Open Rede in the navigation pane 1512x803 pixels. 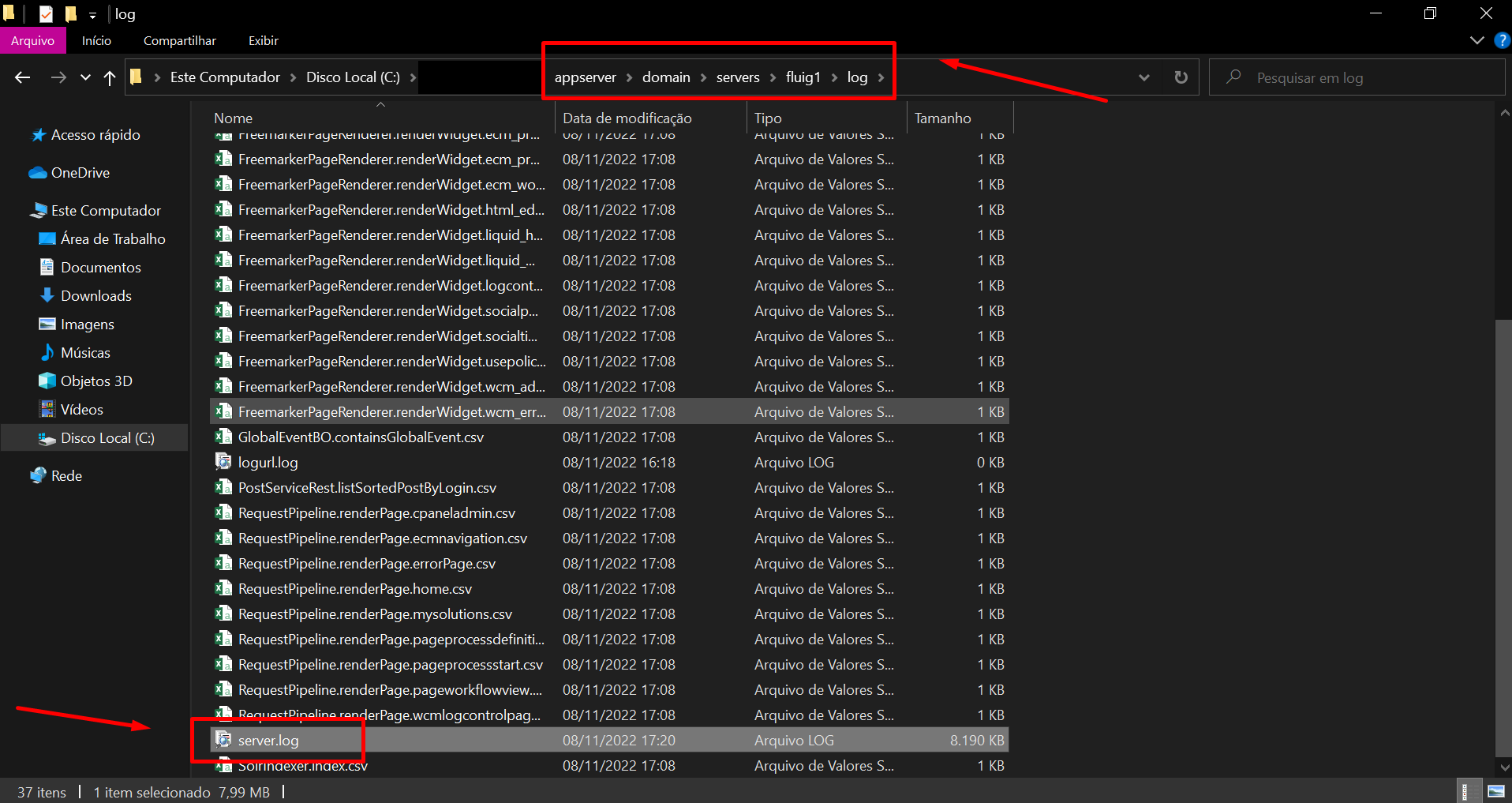66,476
